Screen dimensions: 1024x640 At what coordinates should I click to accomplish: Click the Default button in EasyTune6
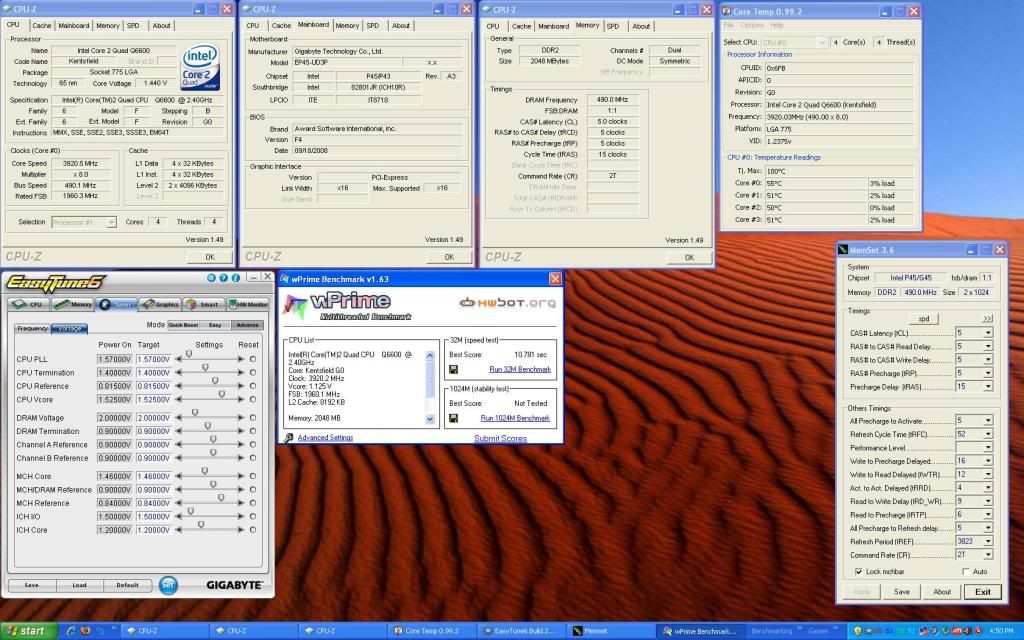[127, 585]
